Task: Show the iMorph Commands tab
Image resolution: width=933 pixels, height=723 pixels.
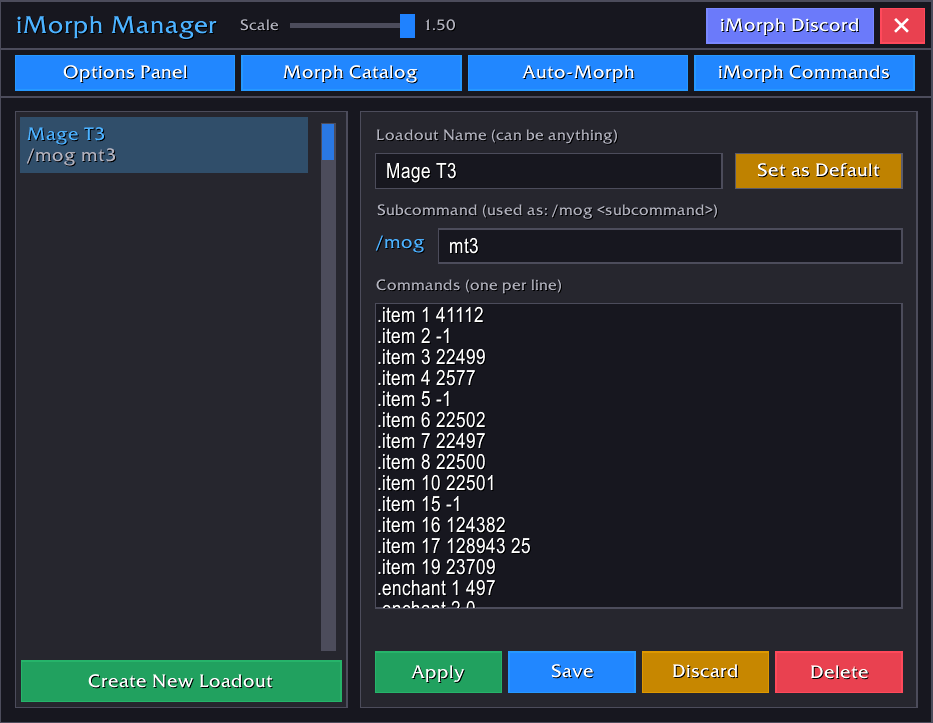Action: tap(804, 73)
